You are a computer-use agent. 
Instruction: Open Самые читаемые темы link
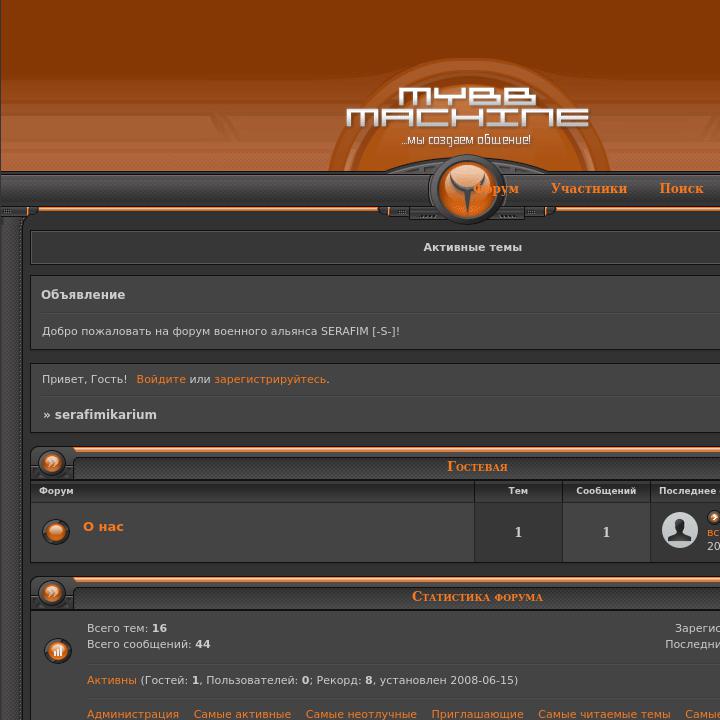(604, 714)
